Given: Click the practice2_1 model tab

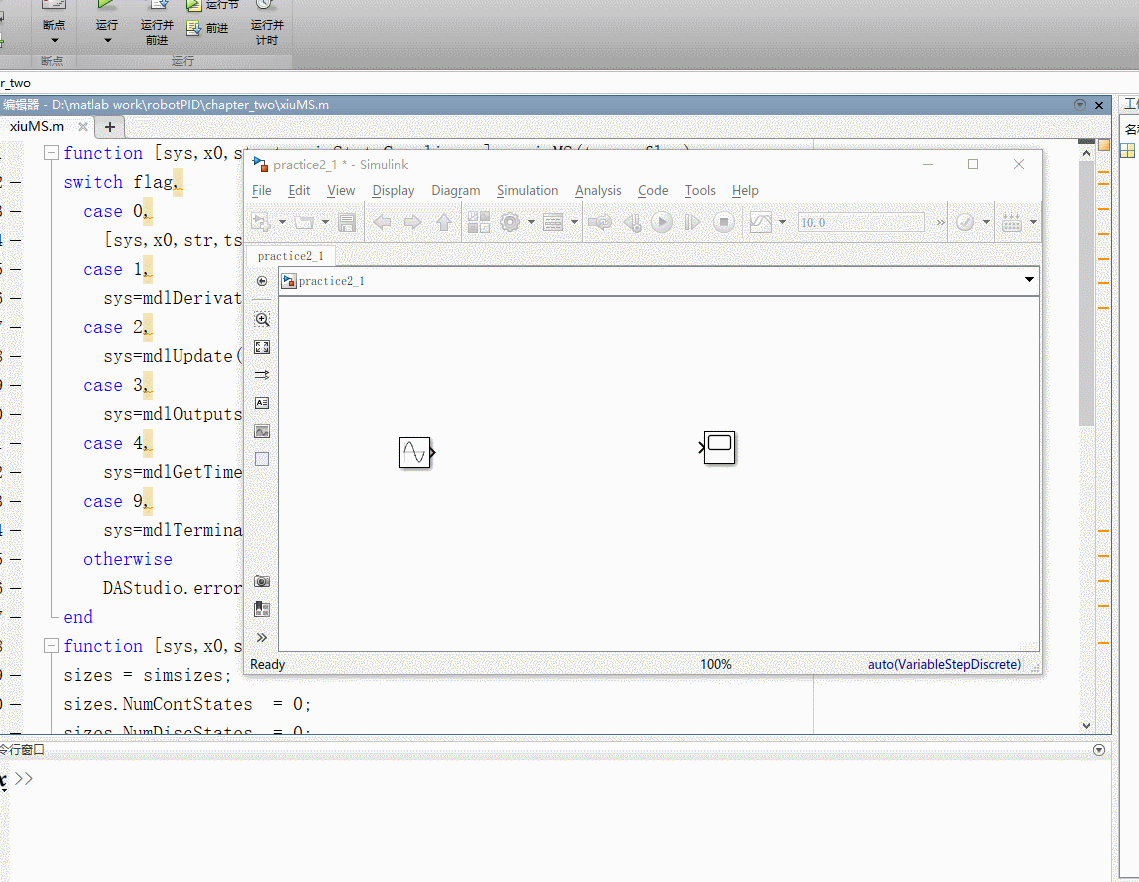Looking at the screenshot, I should 291,256.
